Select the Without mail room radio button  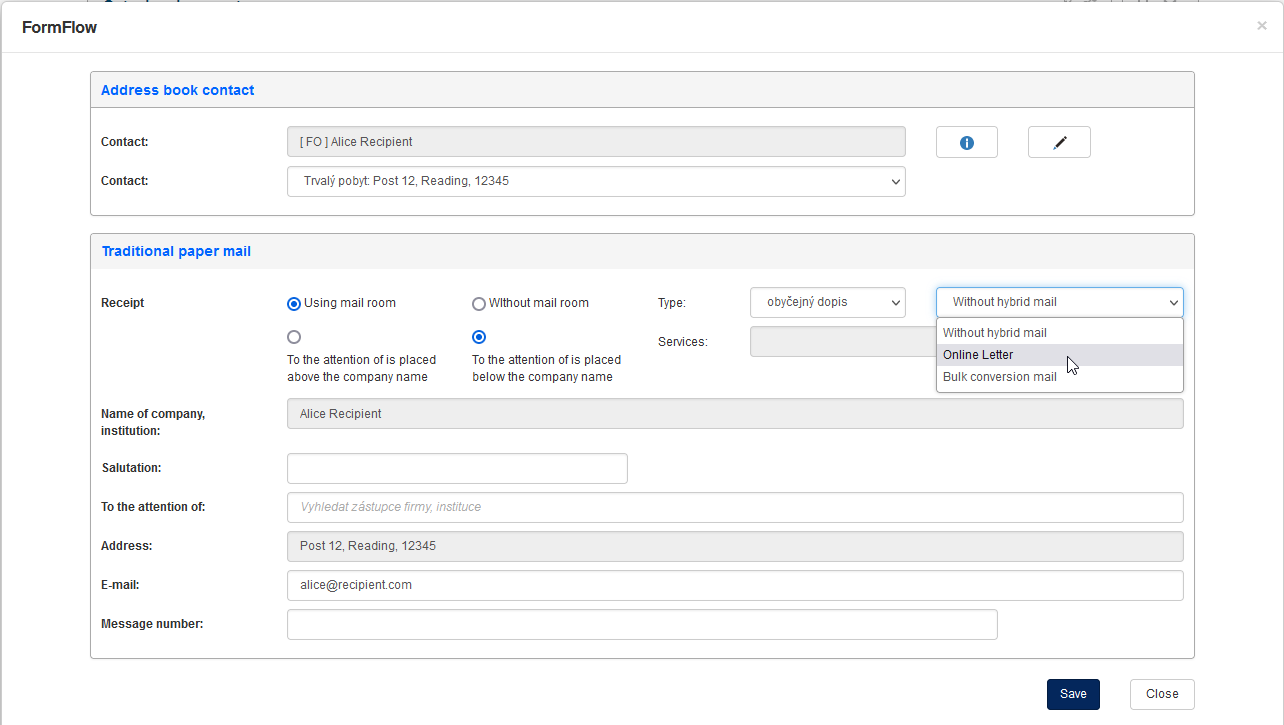(x=479, y=303)
